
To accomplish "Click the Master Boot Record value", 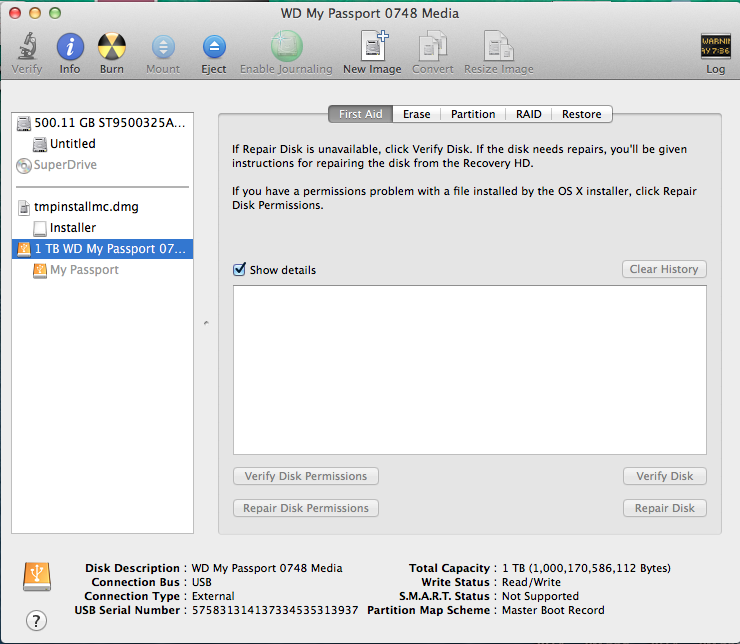I will pos(553,610).
